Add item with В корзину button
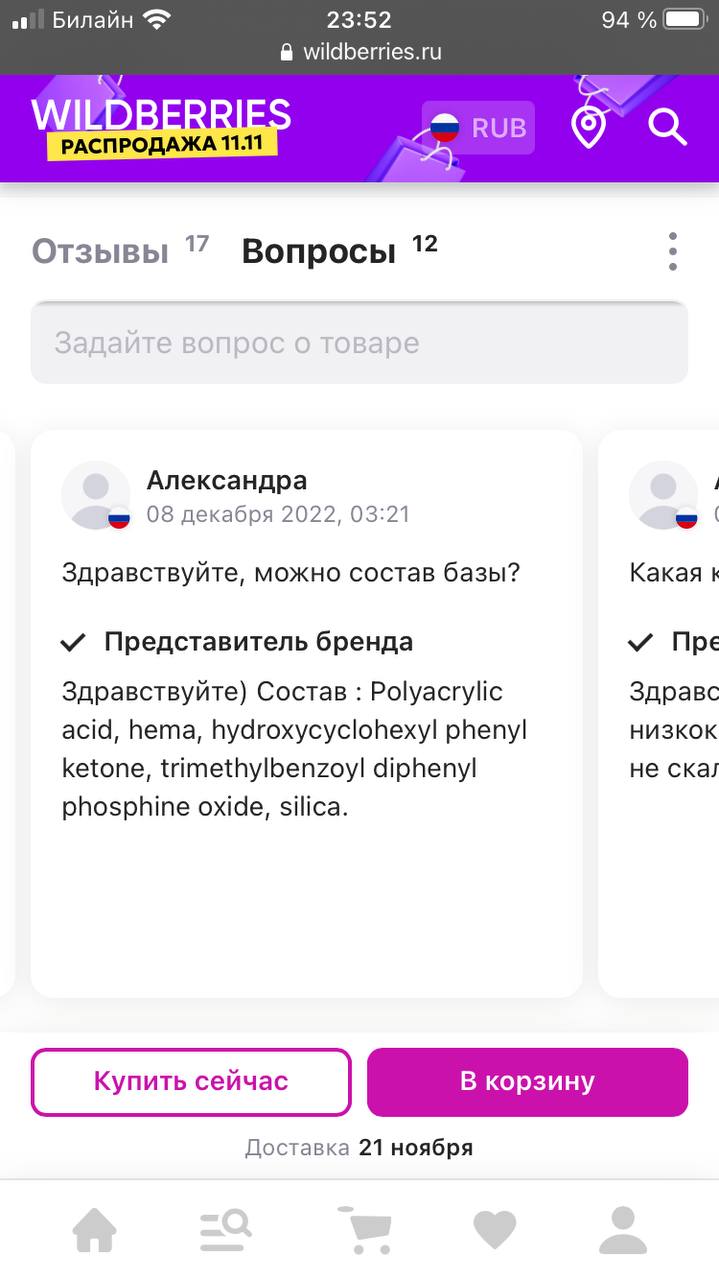Viewport: 719px width, 1280px height. click(x=527, y=1081)
